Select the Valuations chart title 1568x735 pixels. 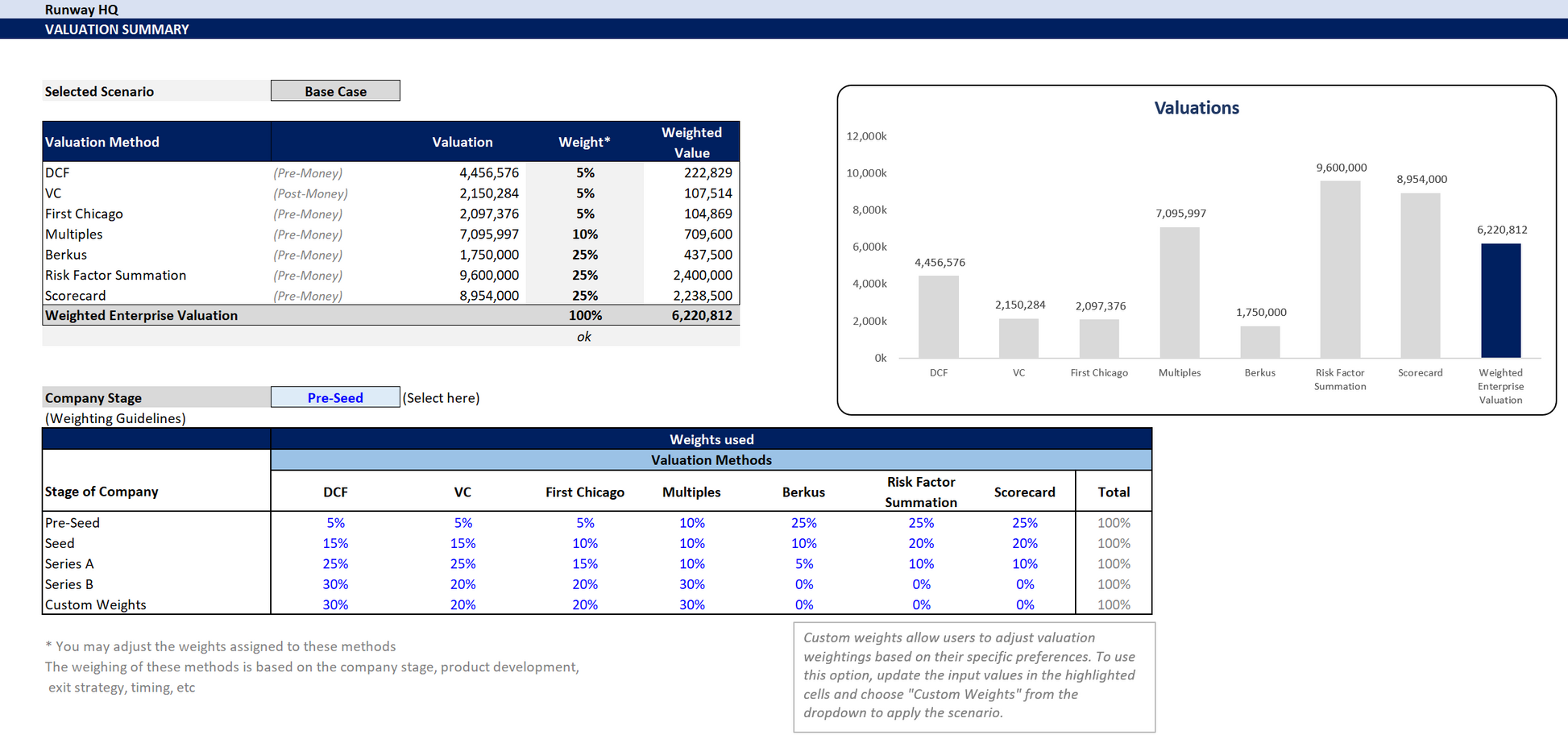(x=1197, y=108)
